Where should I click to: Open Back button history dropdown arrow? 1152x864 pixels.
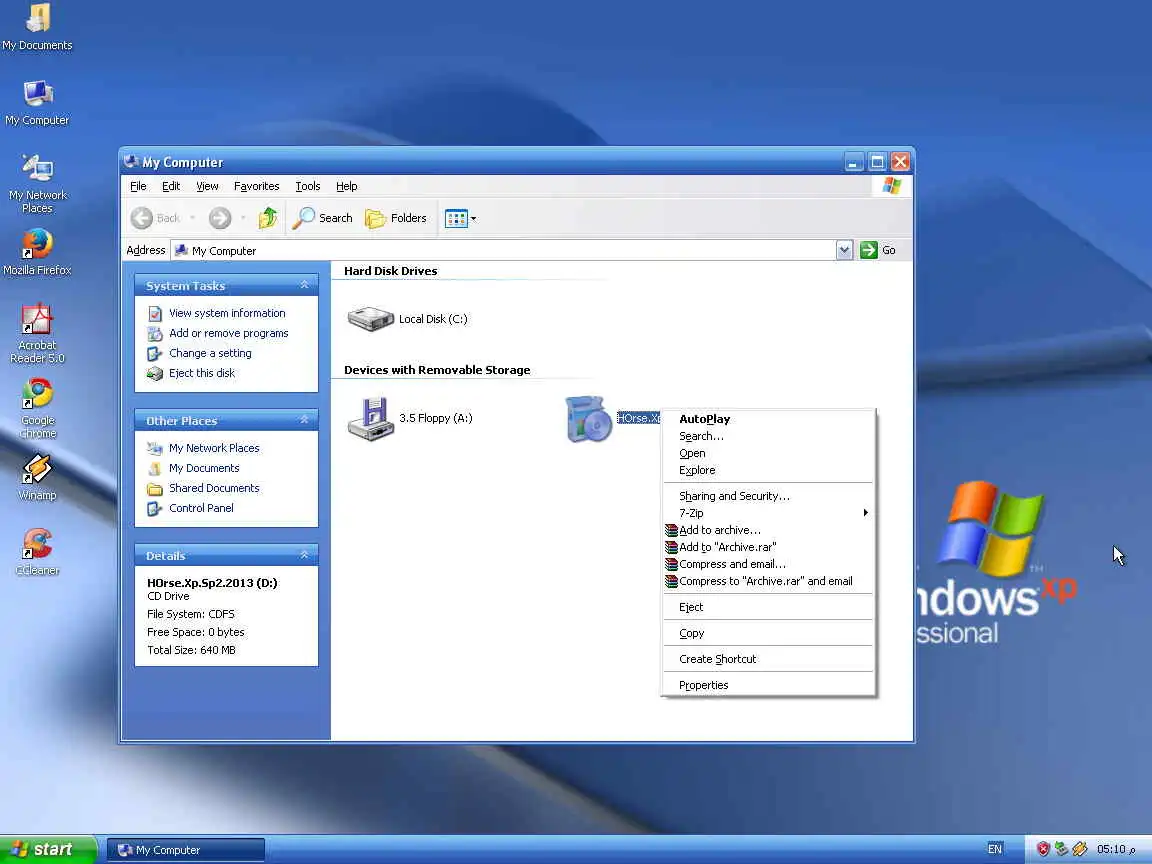192,218
